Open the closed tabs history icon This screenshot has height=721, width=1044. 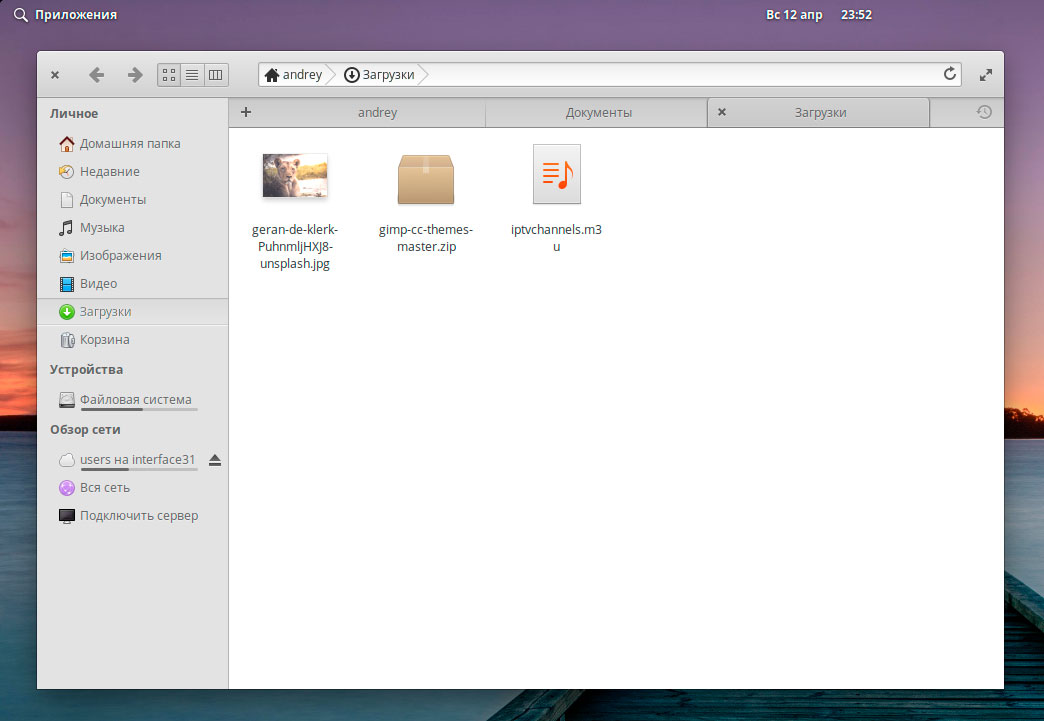tap(984, 112)
